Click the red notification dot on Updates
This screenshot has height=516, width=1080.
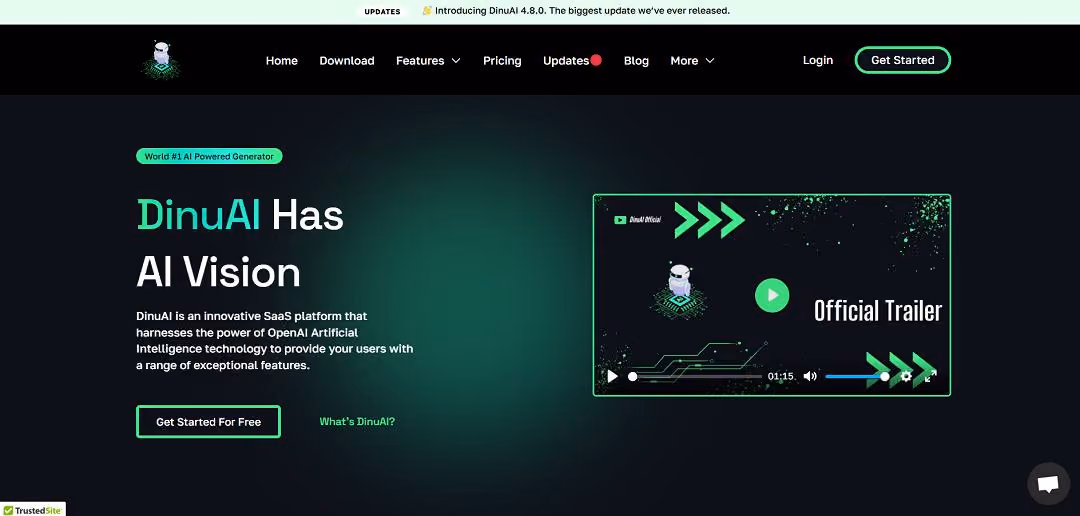click(x=596, y=60)
